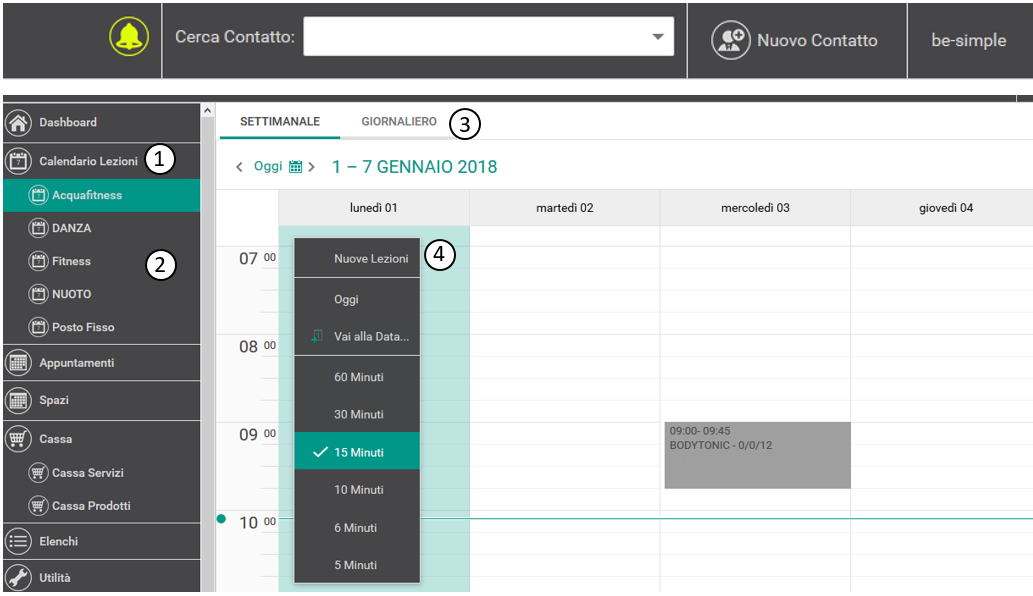This screenshot has height=596, width=1033.
Task: Go to next week with right chevron
Action: 312,167
